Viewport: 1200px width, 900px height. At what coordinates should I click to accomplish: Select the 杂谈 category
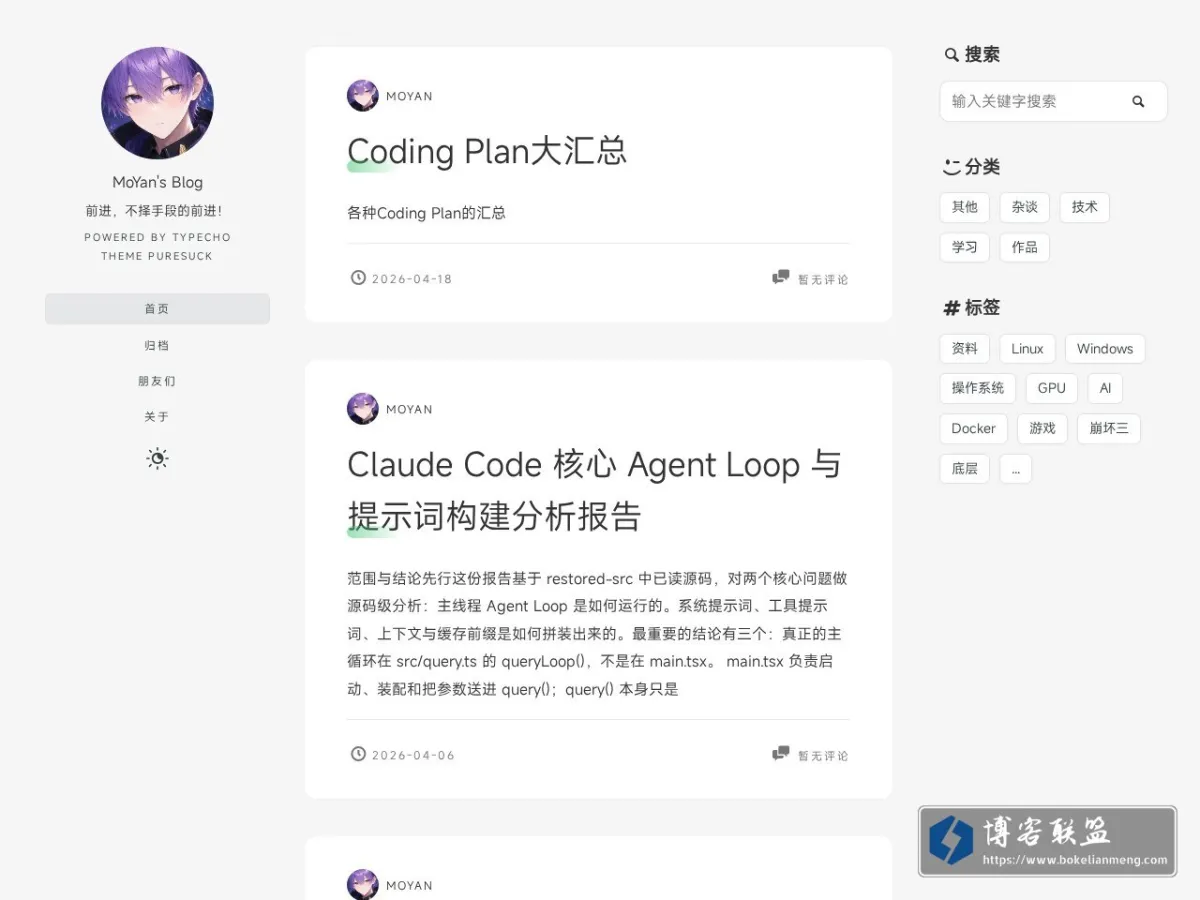tap(1025, 207)
